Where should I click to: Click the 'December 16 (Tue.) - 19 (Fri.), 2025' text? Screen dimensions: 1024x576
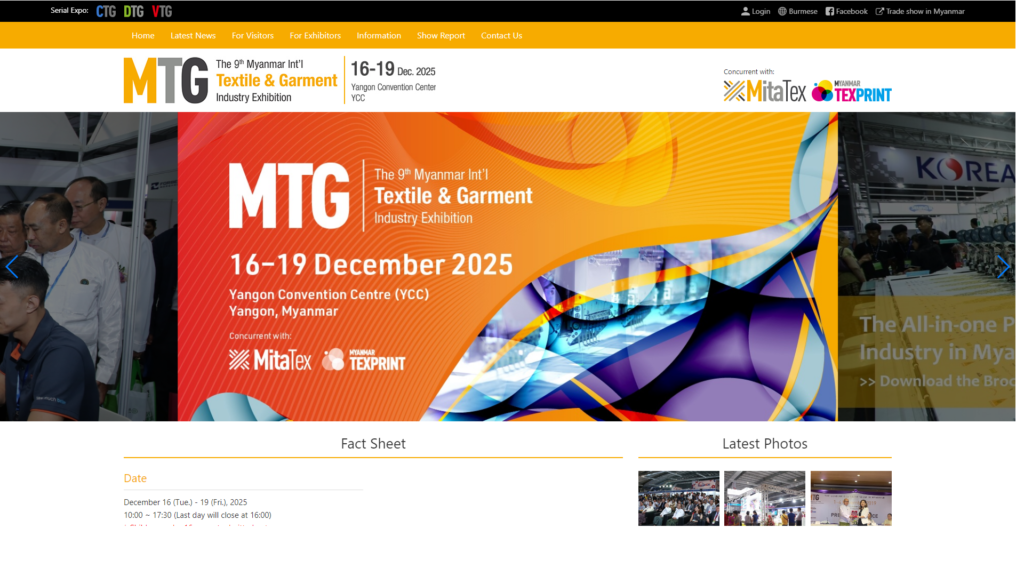point(185,502)
